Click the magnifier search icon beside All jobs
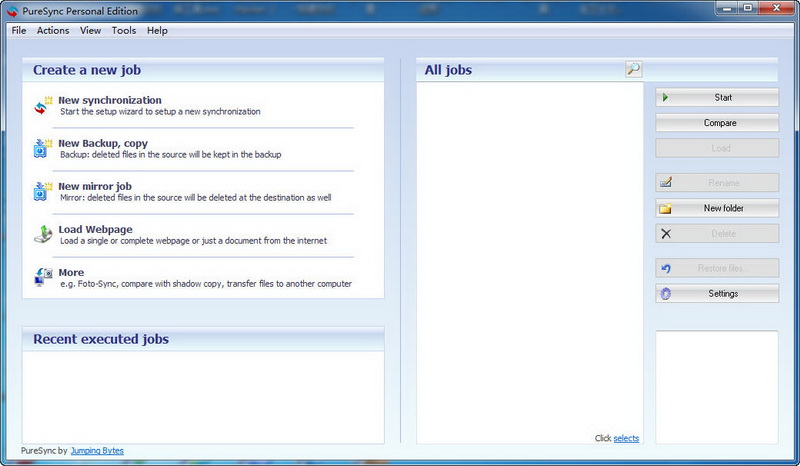 click(633, 69)
